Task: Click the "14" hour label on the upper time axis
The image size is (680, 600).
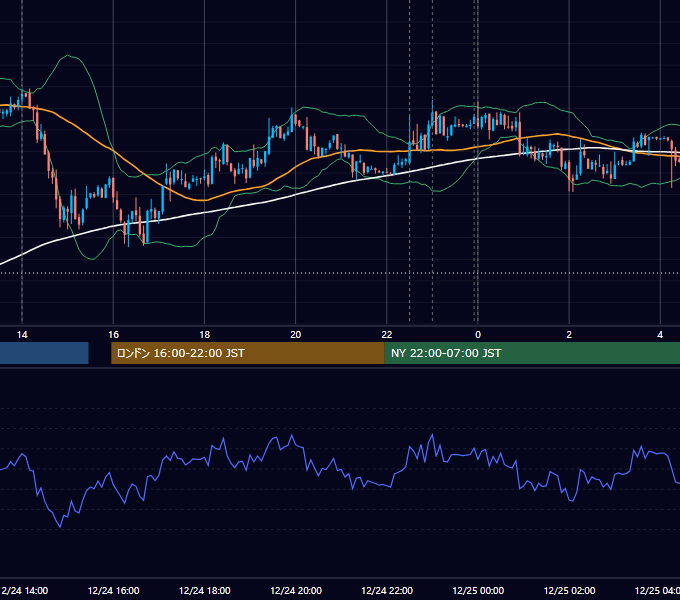Action: 22,335
